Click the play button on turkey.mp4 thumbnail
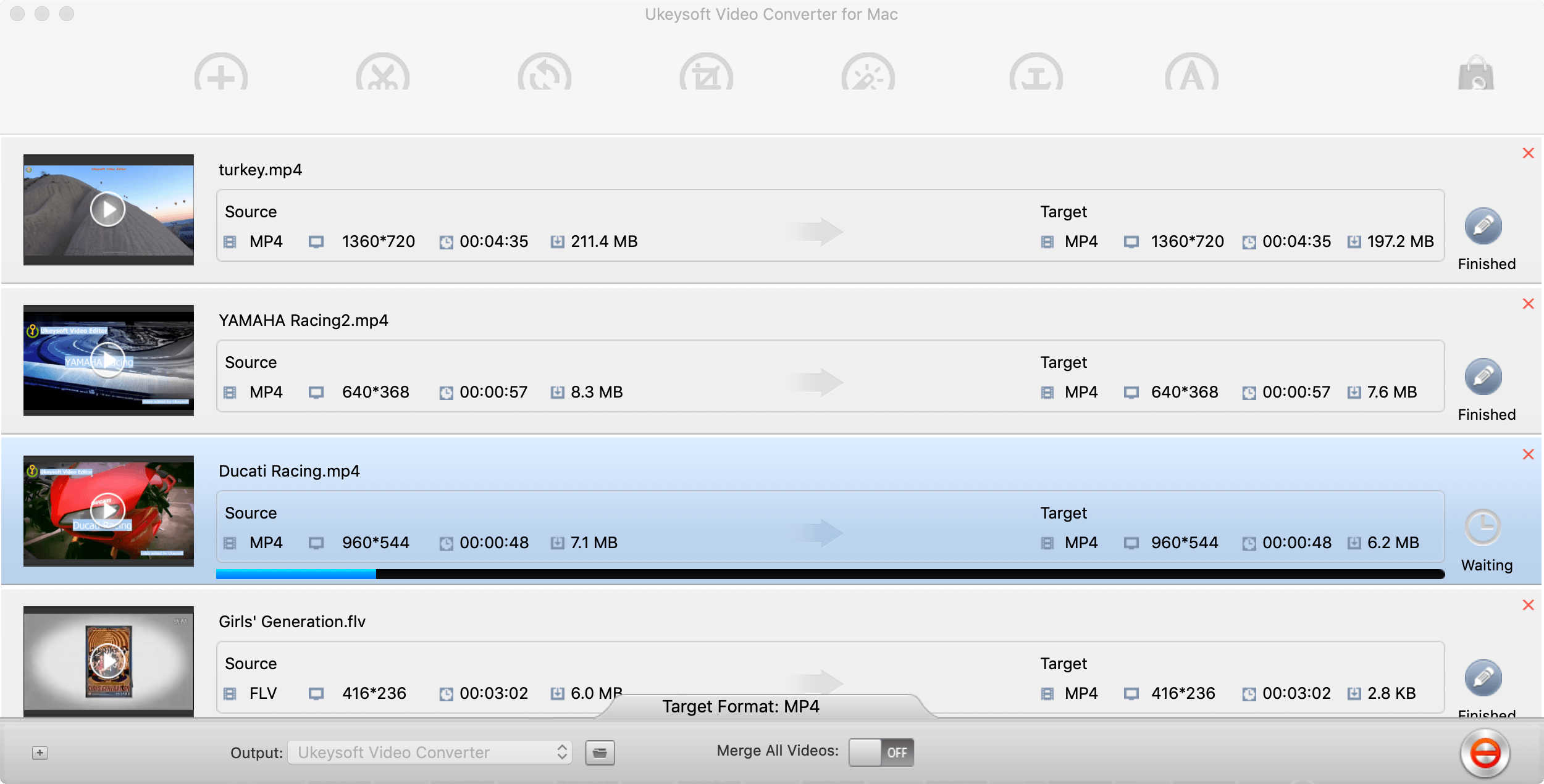The height and width of the screenshot is (784, 1544). (x=108, y=209)
